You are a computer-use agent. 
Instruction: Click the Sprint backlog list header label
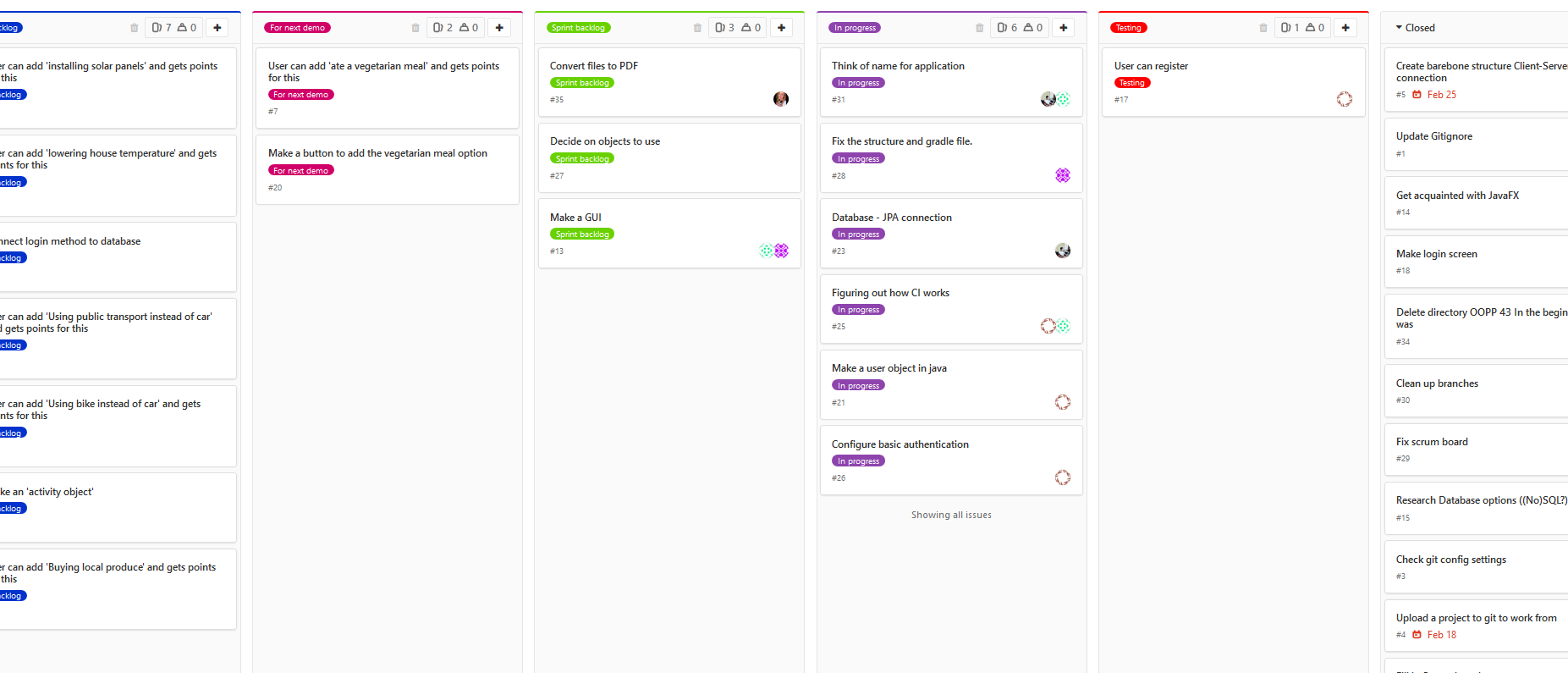click(578, 28)
